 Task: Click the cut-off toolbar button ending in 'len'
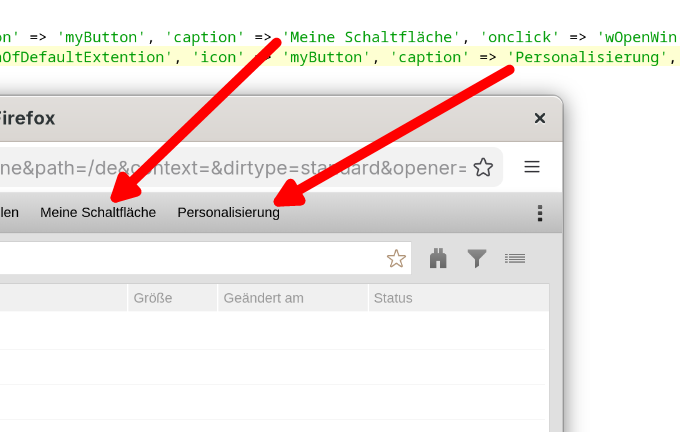pyautogui.click(x=8, y=213)
